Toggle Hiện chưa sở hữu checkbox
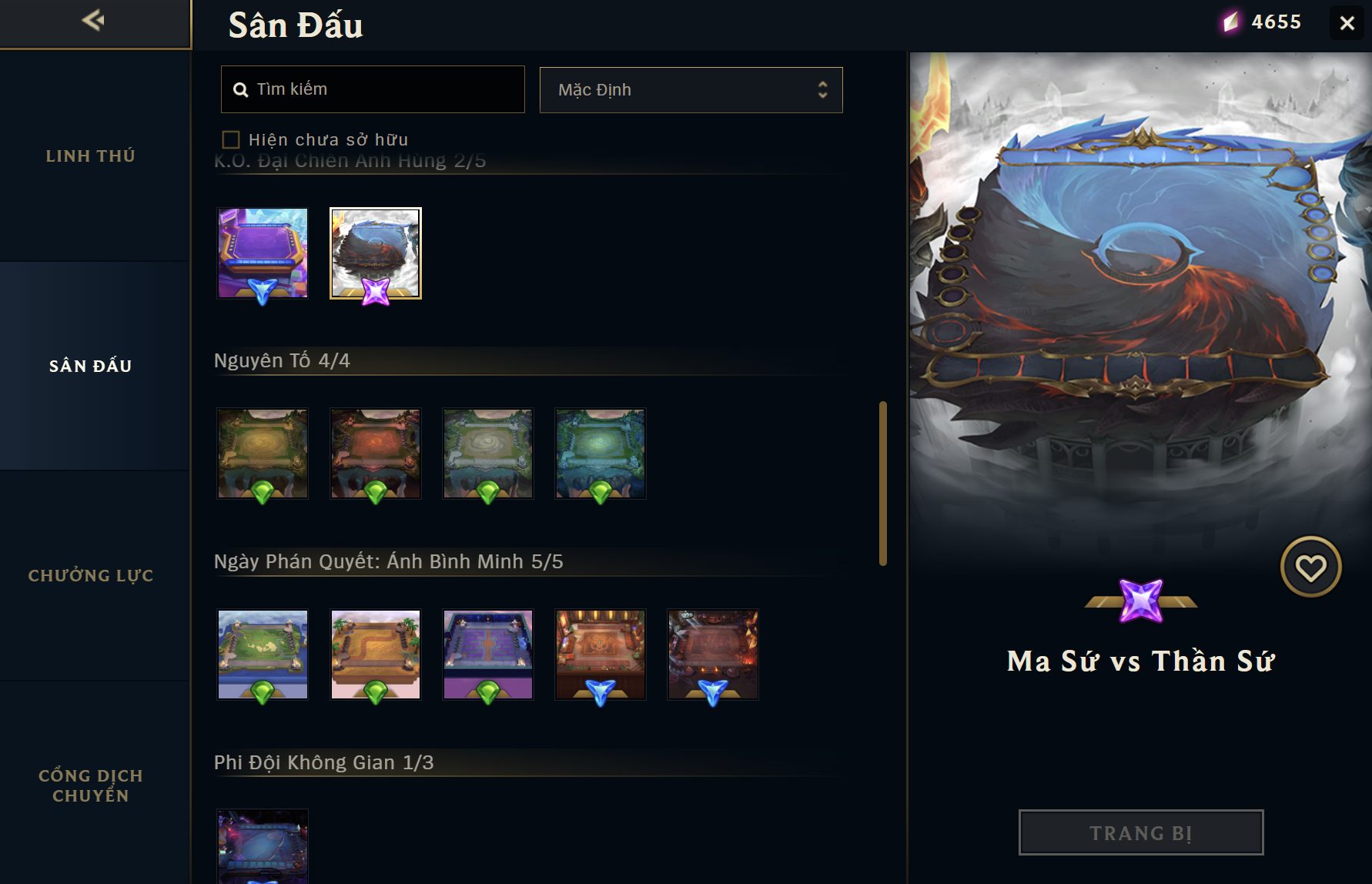Screen dimensions: 1372x884 (x=231, y=139)
